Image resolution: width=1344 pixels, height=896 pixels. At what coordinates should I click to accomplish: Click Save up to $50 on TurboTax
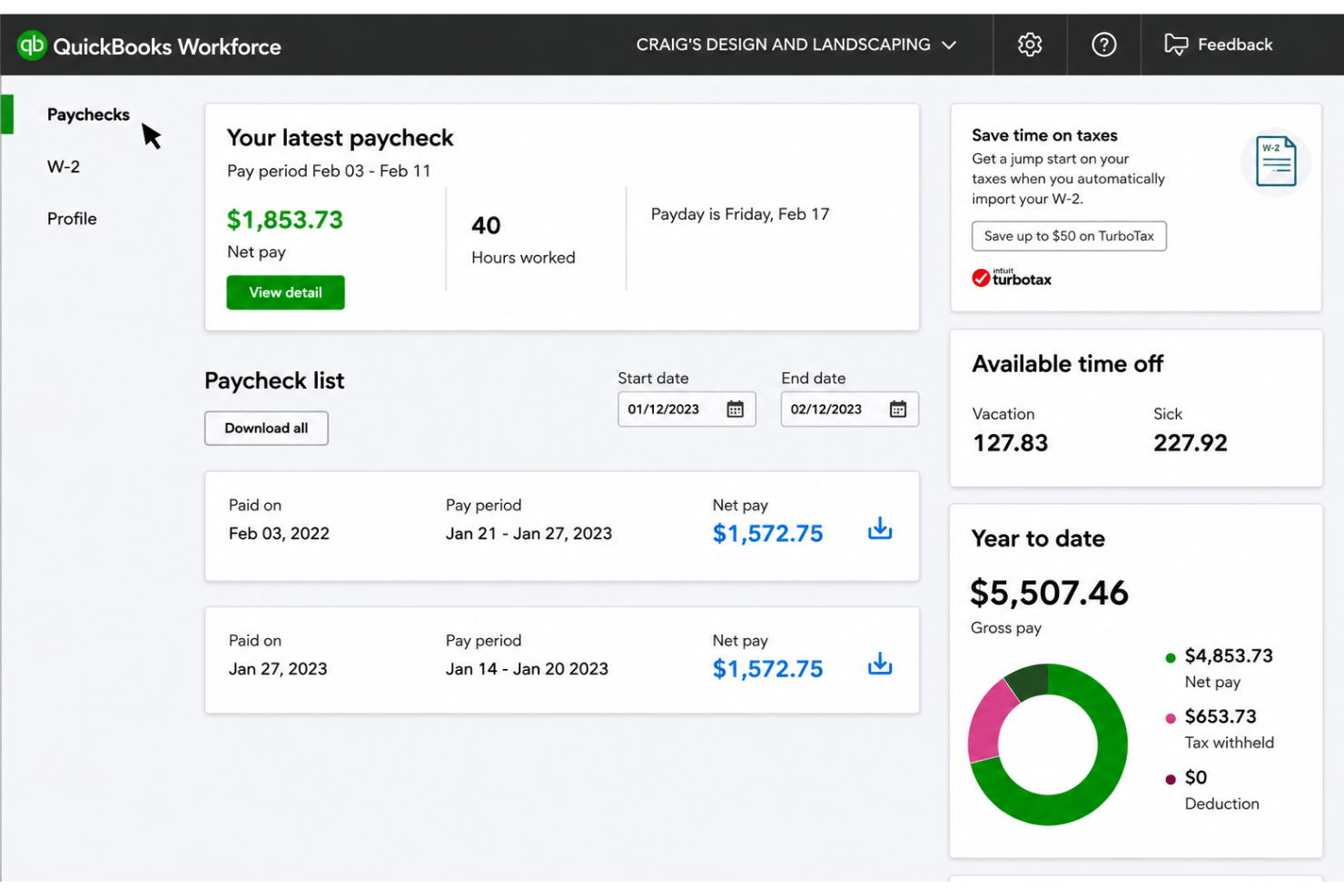pyautogui.click(x=1069, y=236)
